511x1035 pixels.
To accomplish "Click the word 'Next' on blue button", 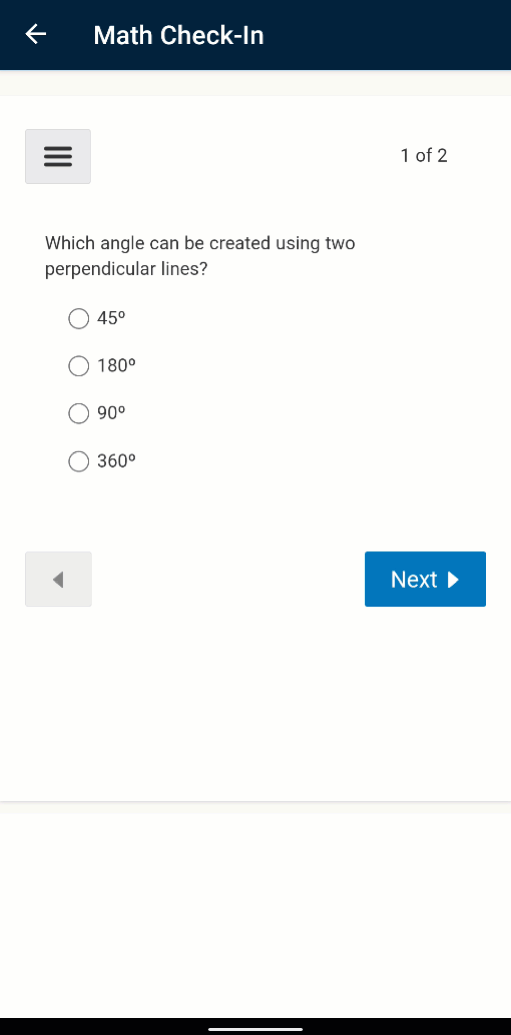I will coord(414,580).
